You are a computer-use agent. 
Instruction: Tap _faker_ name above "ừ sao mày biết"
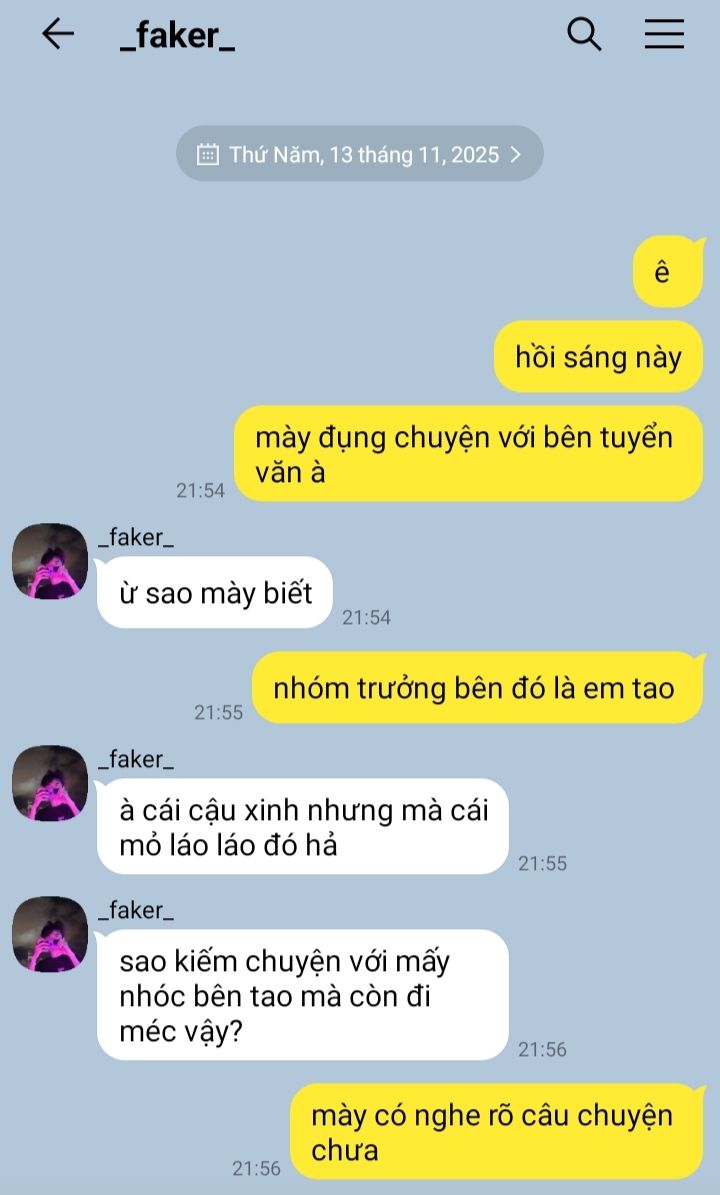point(136,537)
